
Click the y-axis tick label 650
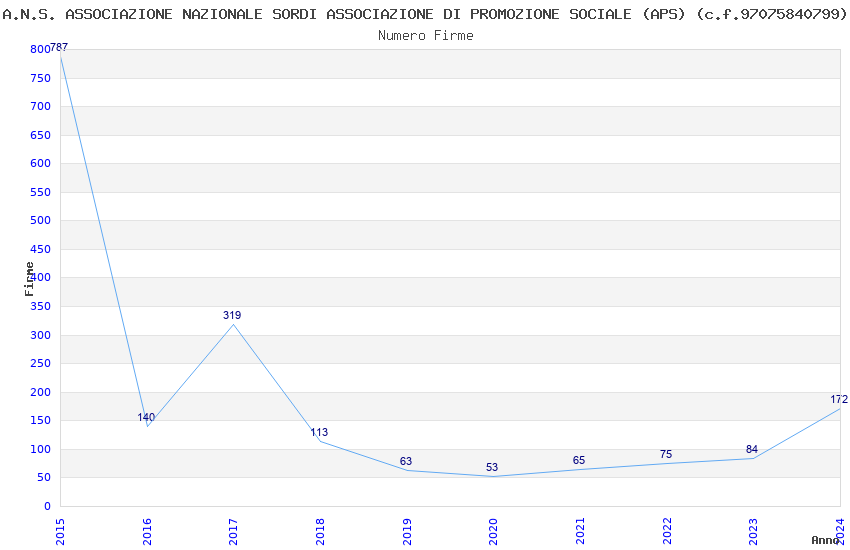(x=41, y=135)
